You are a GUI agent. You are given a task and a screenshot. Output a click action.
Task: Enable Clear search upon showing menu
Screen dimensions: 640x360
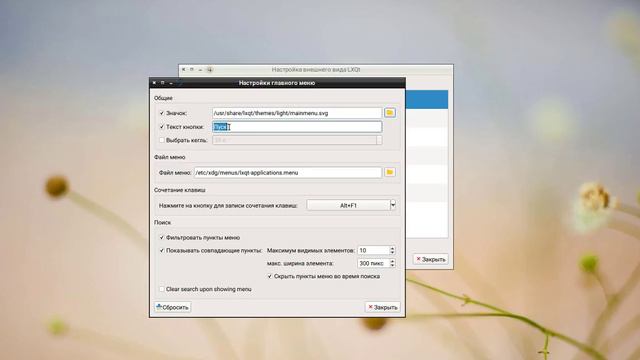(162, 289)
